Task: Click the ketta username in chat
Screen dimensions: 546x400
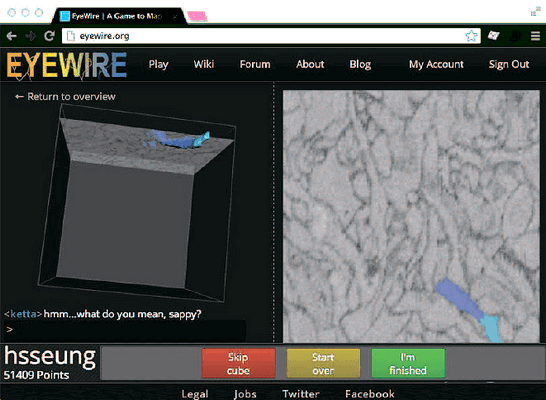Action: pyautogui.click(x=23, y=314)
